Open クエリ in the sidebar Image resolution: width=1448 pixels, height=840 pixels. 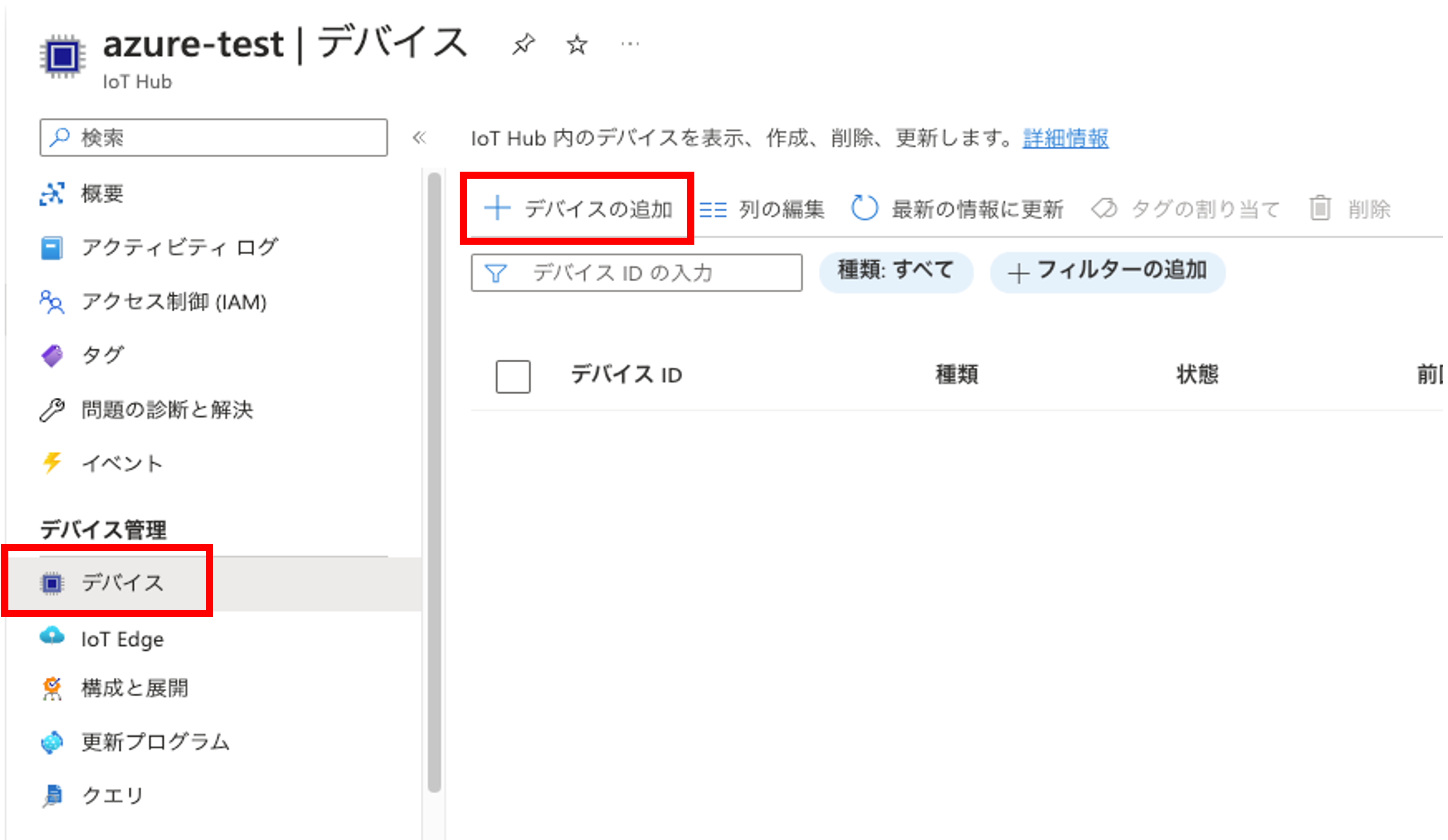point(112,795)
